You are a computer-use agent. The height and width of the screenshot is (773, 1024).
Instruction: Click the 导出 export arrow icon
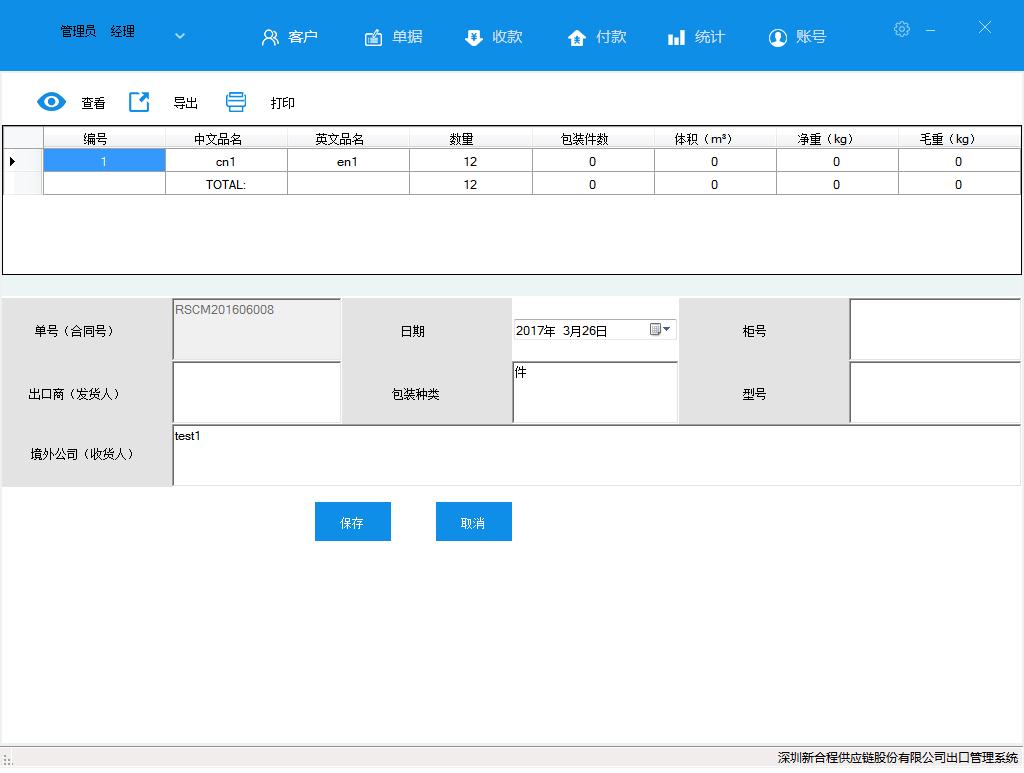click(139, 102)
